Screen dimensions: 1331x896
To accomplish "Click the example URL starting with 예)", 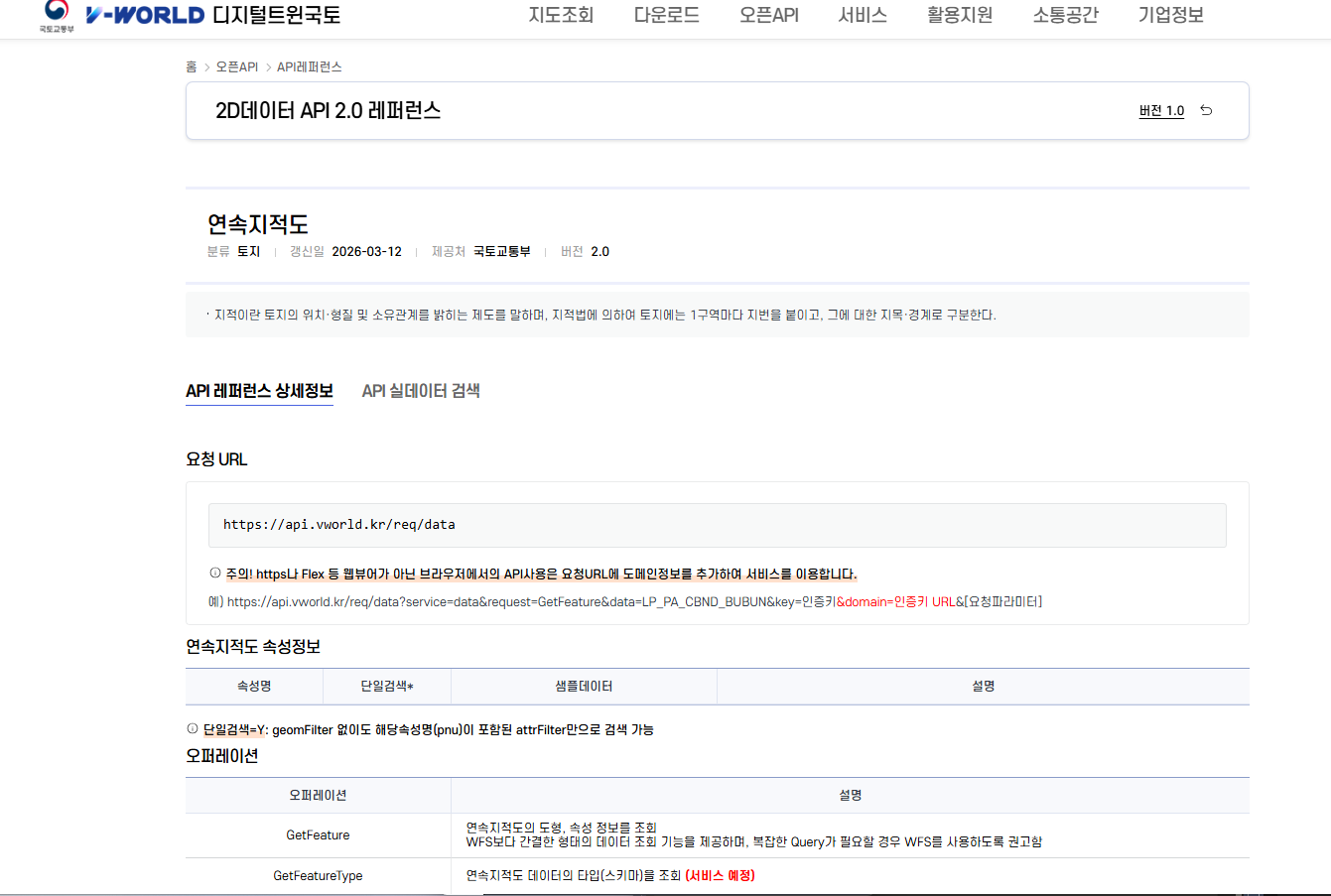I will coord(625,601).
